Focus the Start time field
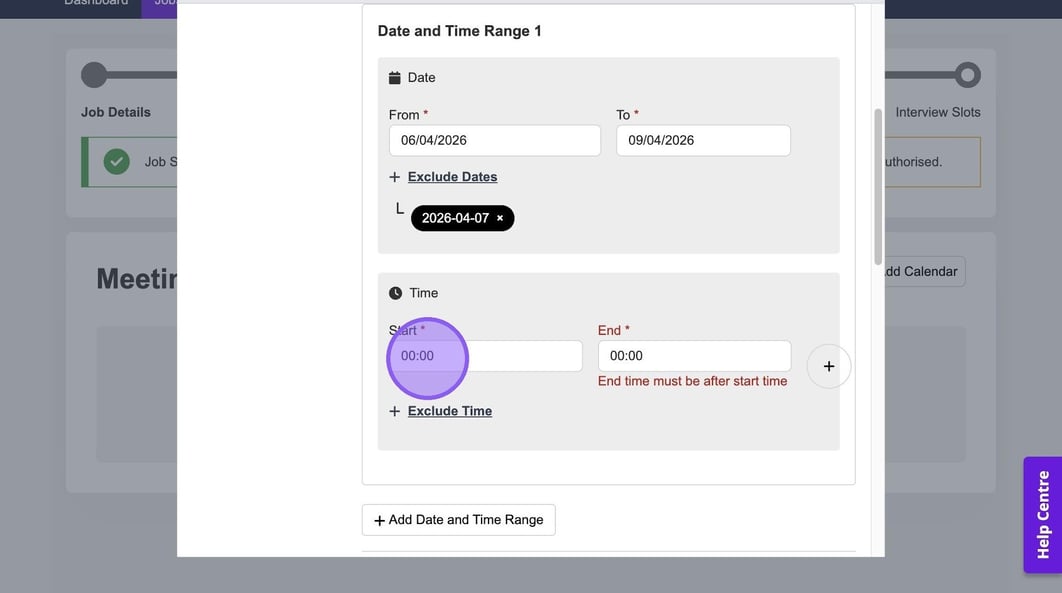The height and width of the screenshot is (593, 1062). 485,356
